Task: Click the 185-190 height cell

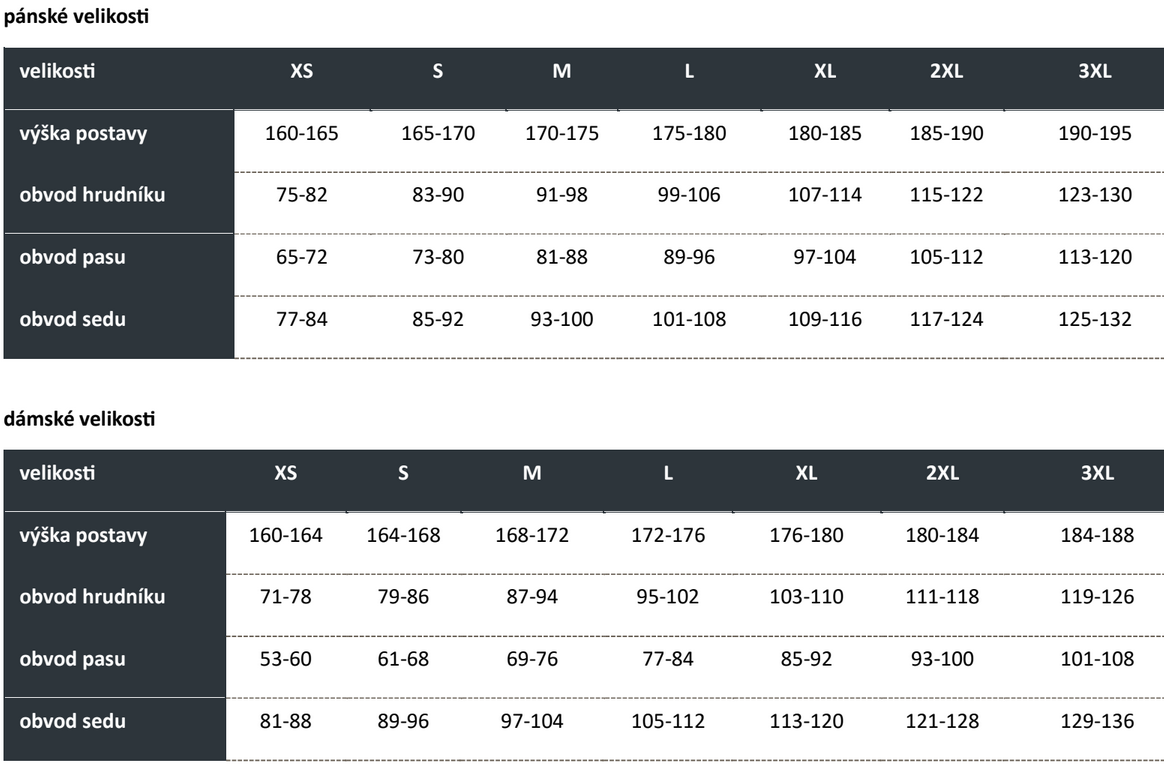Action: pos(946,134)
